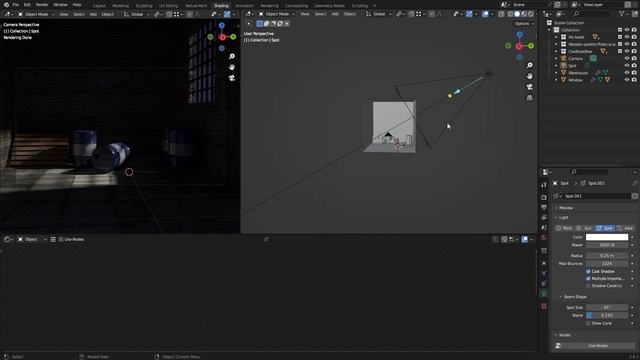Set light type to Sun

point(584,228)
